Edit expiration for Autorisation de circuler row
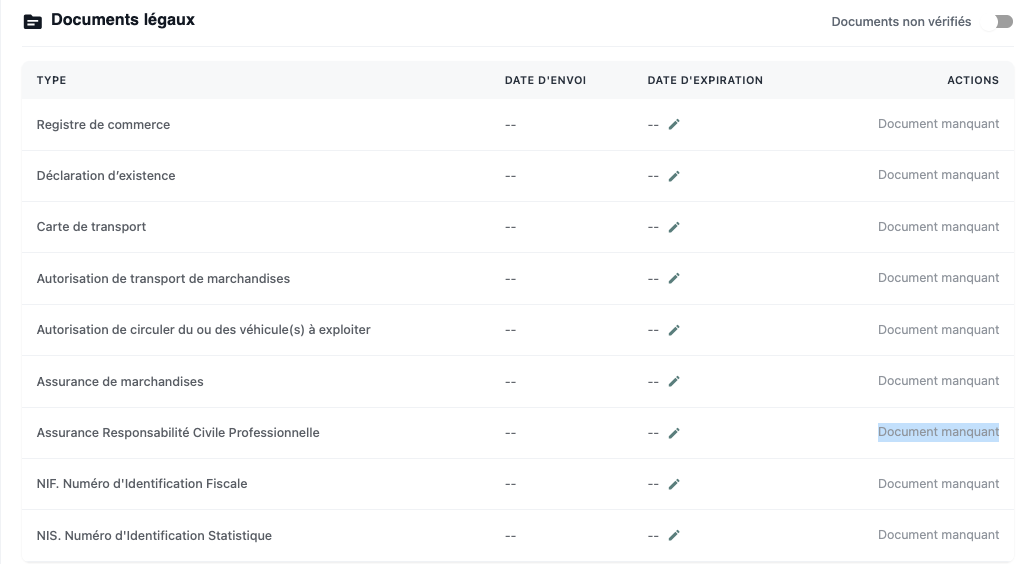 tap(674, 330)
